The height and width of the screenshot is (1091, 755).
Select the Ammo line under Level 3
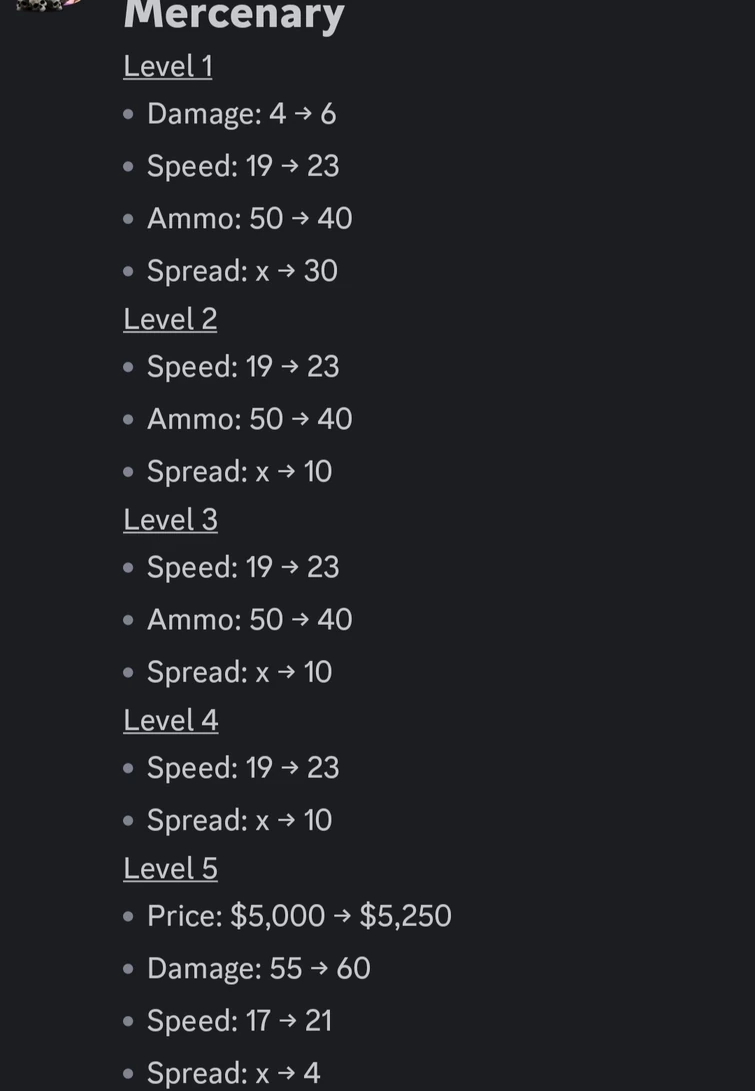[249, 619]
